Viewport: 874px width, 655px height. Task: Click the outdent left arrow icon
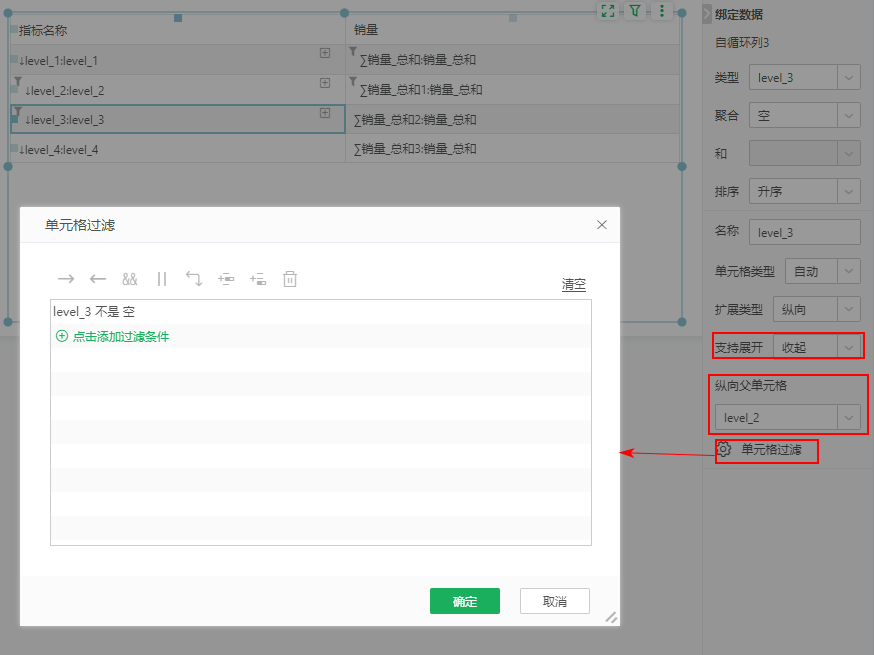[98, 279]
